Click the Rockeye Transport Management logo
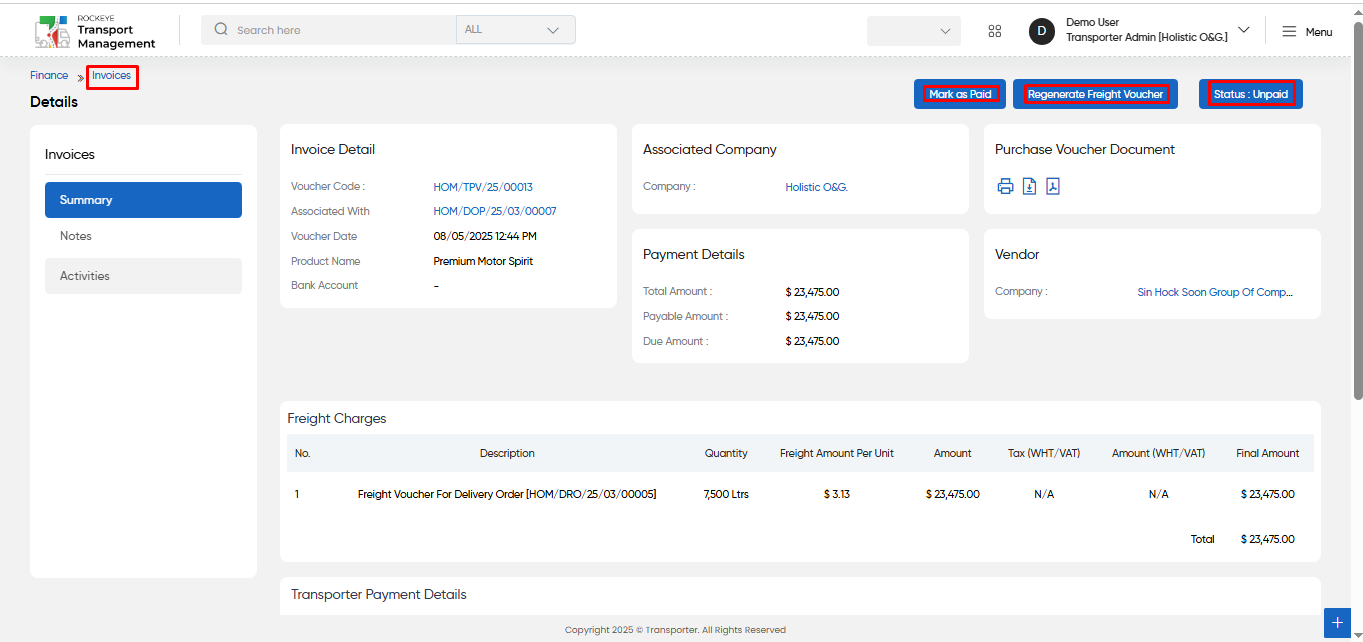Screen dimensions: 1363x642 (95, 31)
